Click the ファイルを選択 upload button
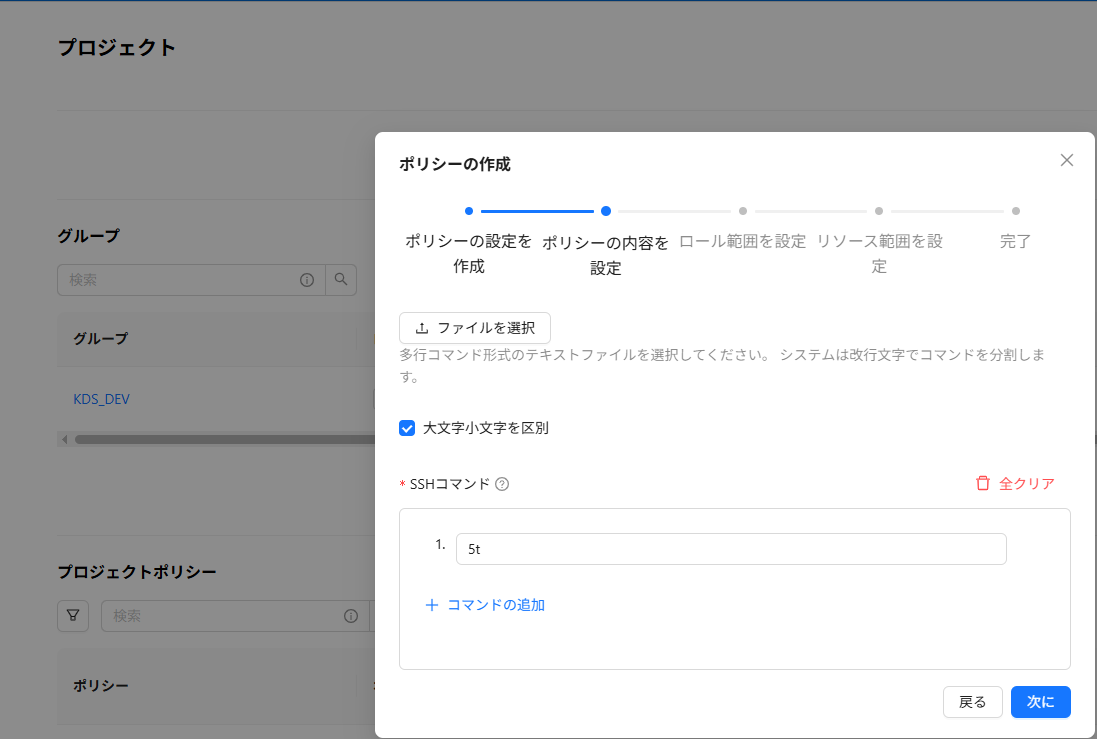This screenshot has height=739, width=1097. click(475, 328)
